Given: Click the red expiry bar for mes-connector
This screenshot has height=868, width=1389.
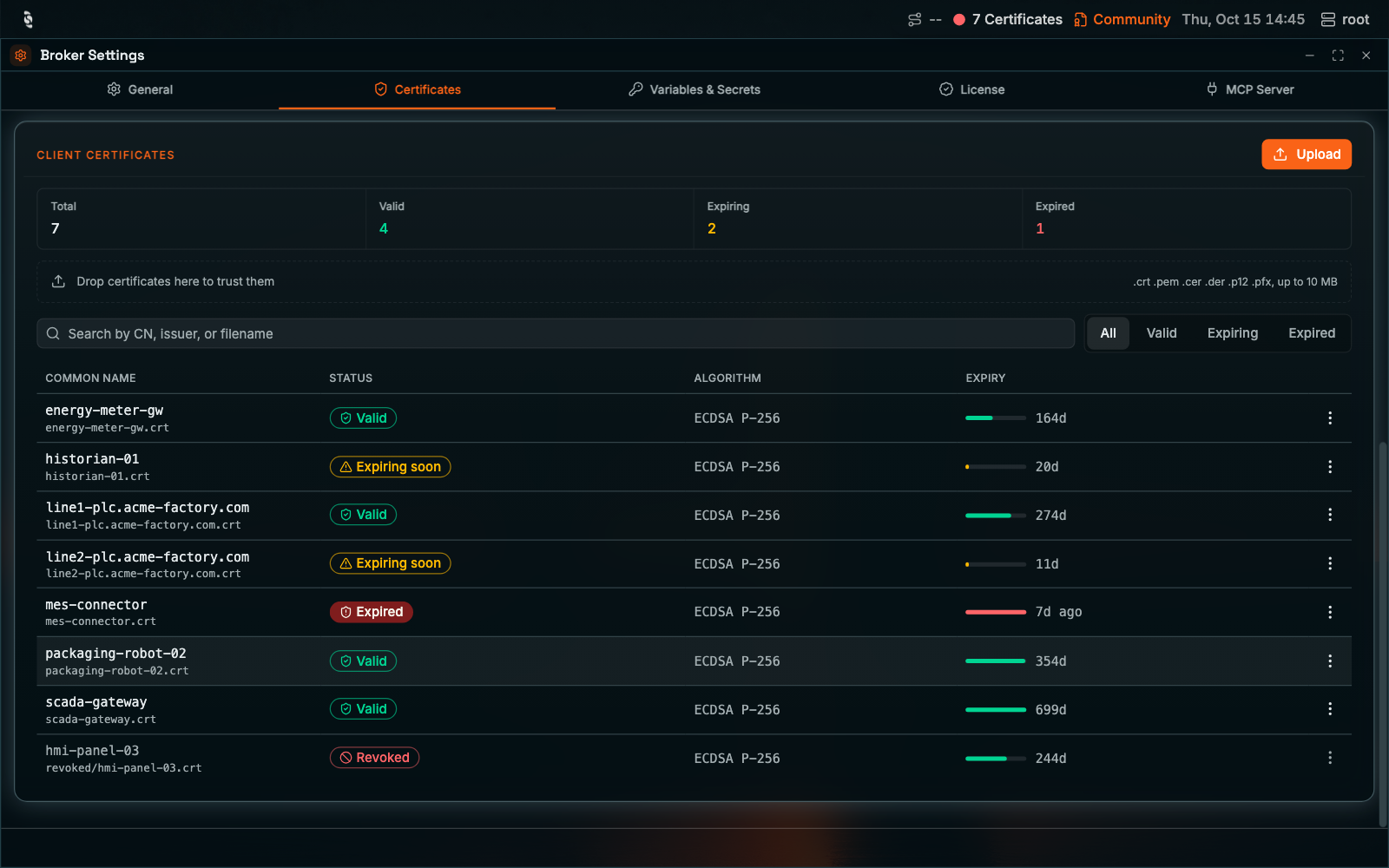Looking at the screenshot, I should [996, 612].
